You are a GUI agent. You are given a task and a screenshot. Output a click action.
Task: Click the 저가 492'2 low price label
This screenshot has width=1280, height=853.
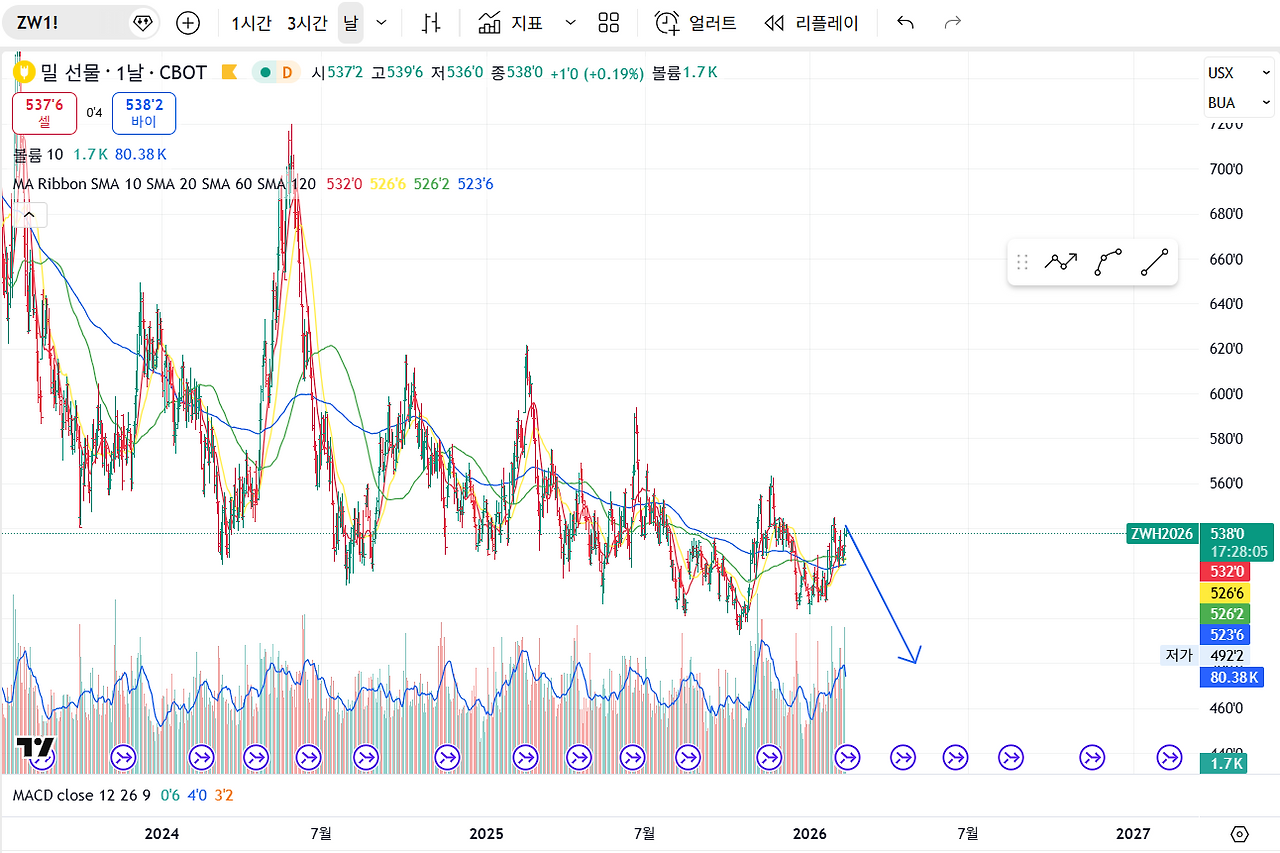coord(1205,656)
